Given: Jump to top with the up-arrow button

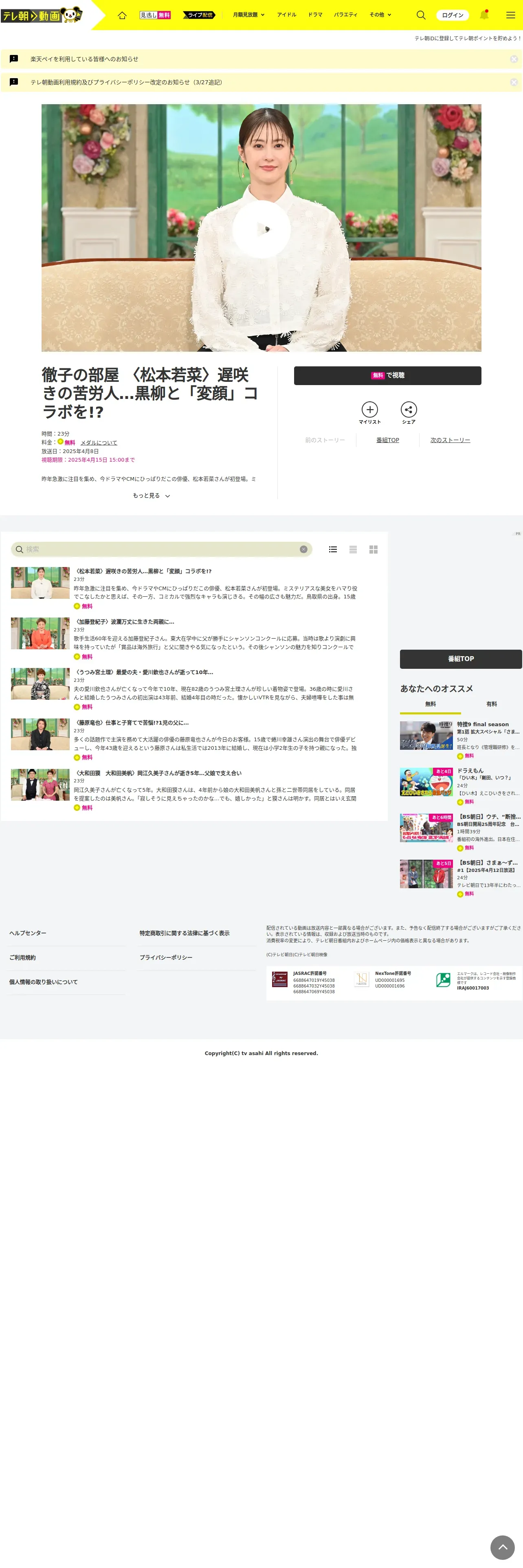Looking at the screenshot, I should point(503,1547).
